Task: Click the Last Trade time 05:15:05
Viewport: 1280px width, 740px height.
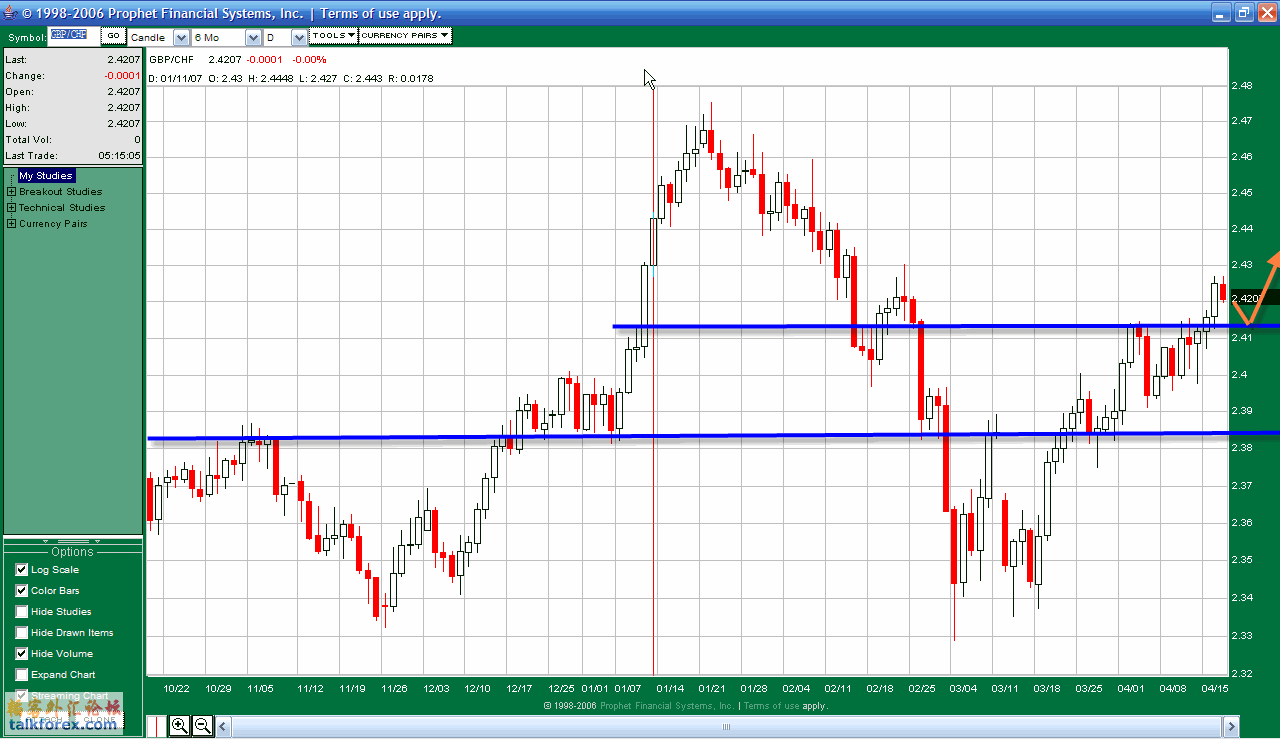Action: (x=120, y=156)
